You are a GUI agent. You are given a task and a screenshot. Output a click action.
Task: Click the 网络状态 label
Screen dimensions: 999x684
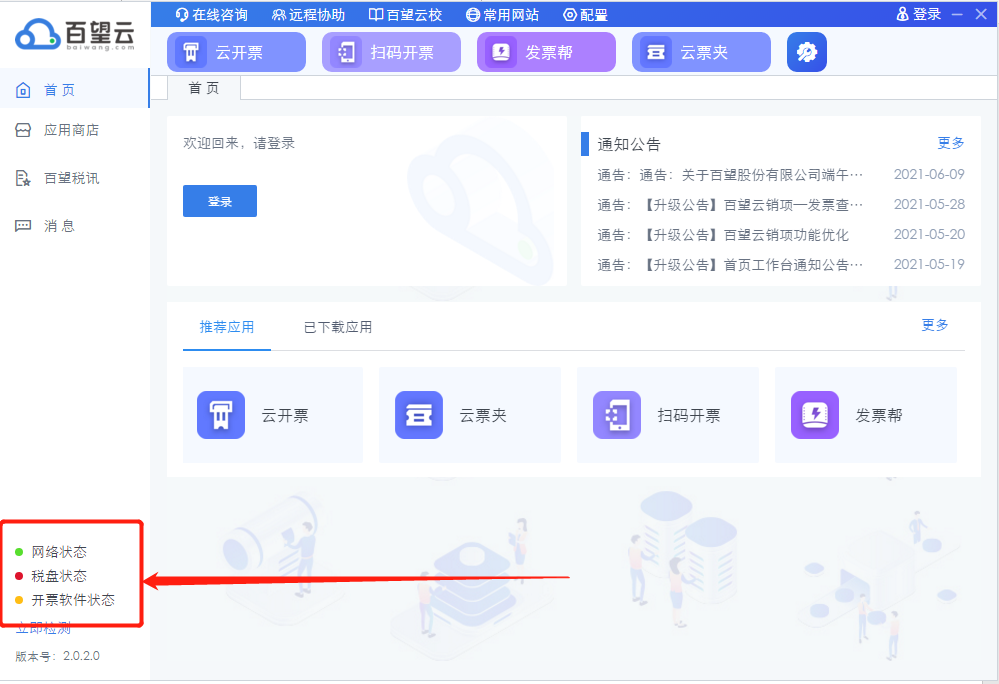[x=59, y=552]
